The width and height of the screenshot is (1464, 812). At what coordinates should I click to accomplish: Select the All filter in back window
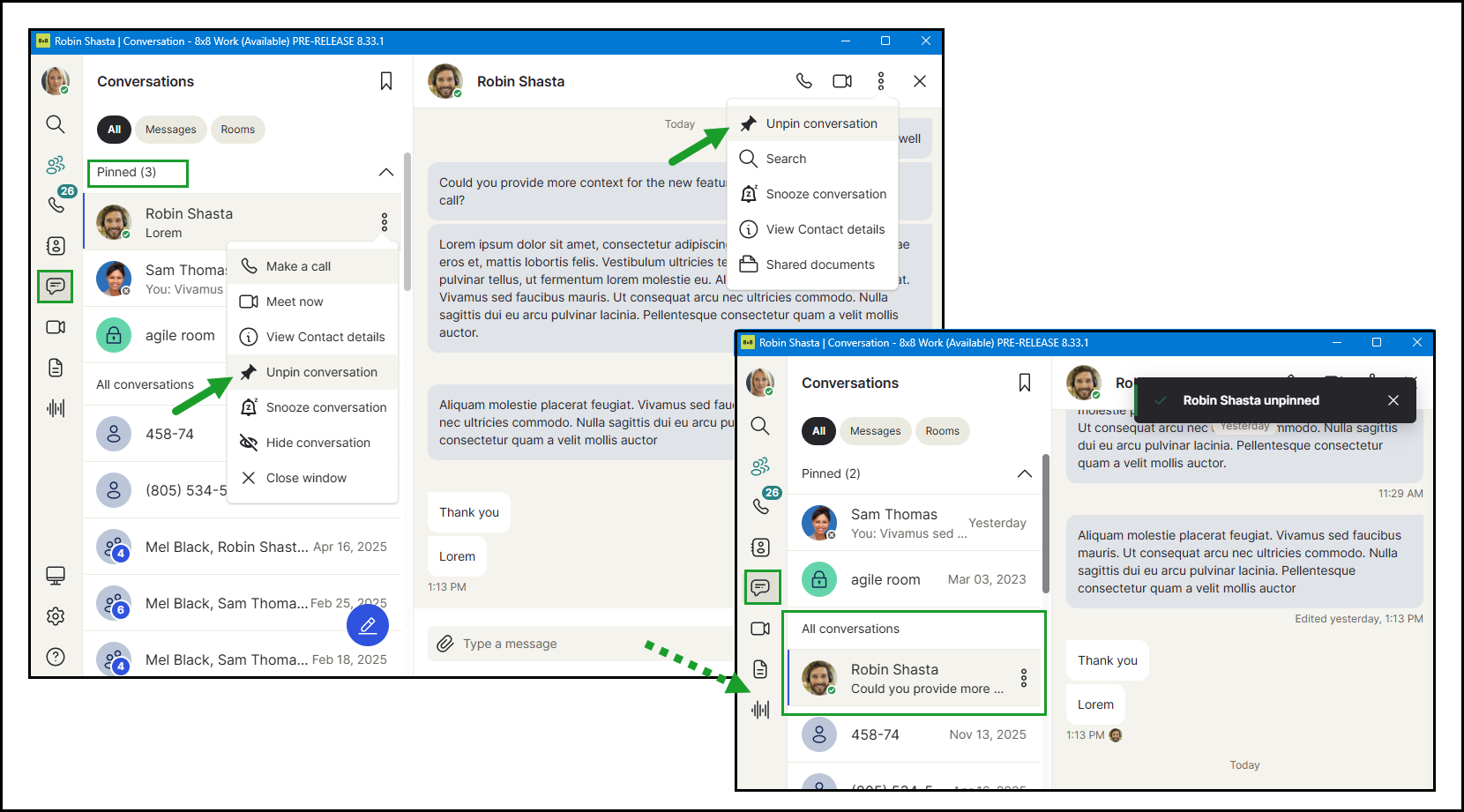click(114, 130)
